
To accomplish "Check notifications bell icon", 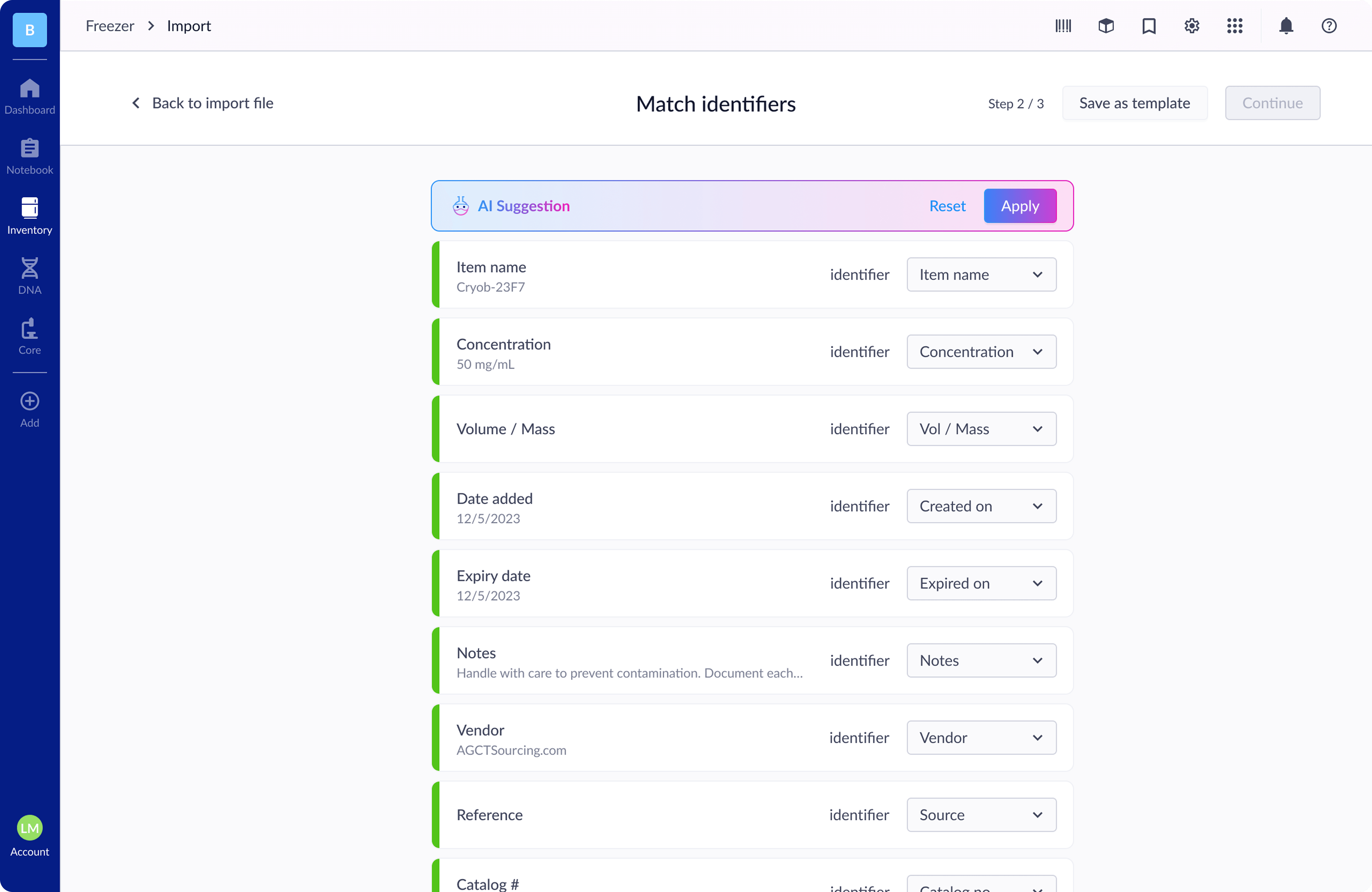I will coord(1286,26).
